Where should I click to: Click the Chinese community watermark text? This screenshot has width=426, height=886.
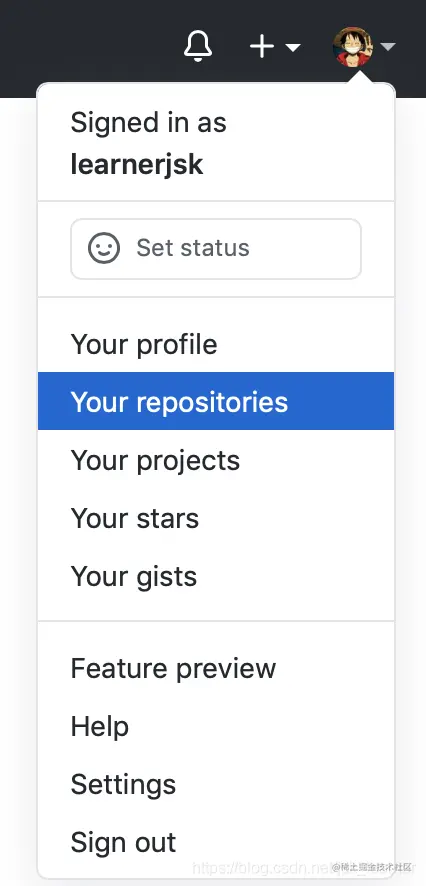pos(372,866)
